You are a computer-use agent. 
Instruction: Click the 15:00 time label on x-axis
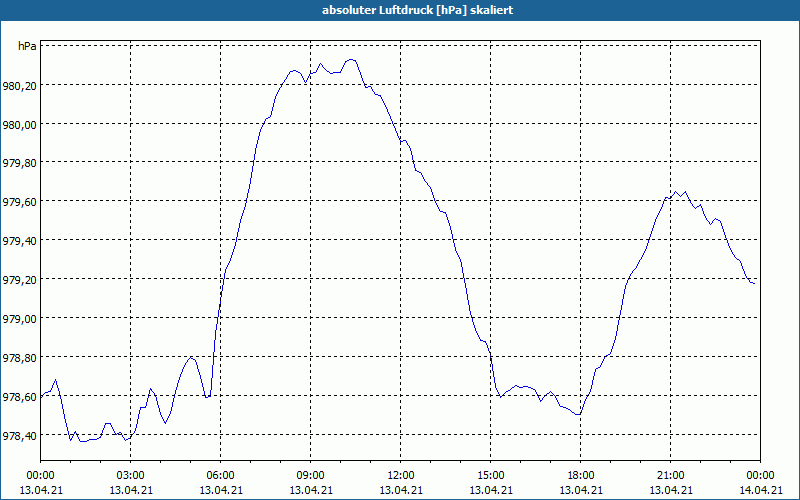[491, 476]
